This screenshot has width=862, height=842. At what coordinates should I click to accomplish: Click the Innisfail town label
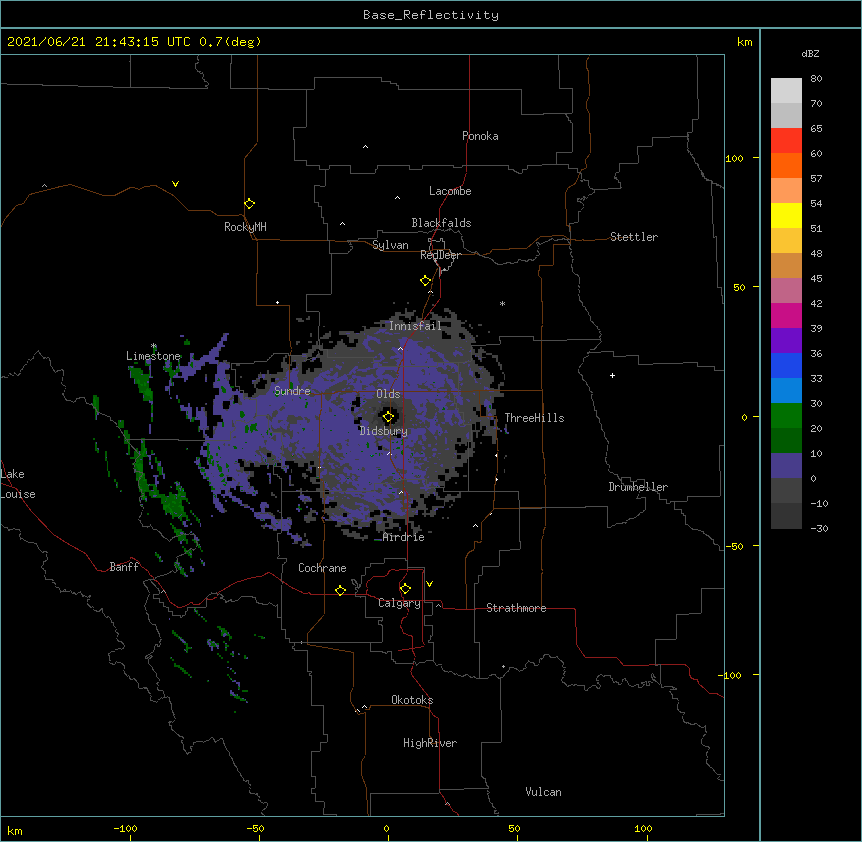(415, 326)
